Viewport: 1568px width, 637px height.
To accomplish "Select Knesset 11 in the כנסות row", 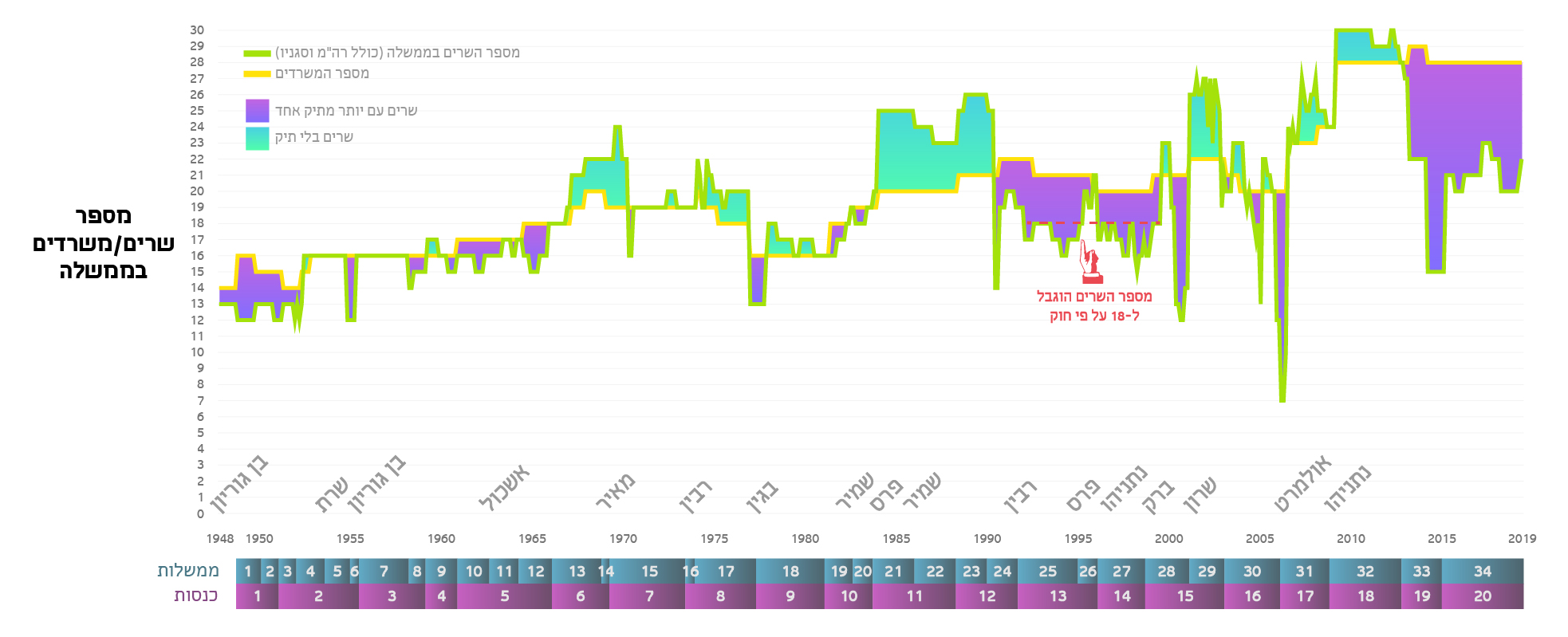I will pyautogui.click(x=914, y=596).
